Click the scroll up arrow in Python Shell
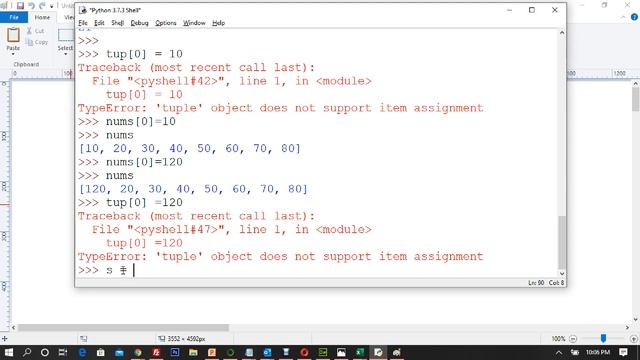 click(562, 33)
